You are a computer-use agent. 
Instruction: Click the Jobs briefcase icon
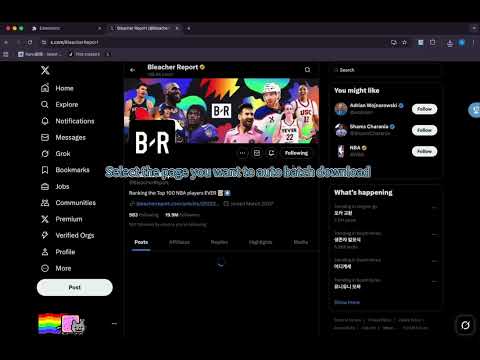click(45, 186)
